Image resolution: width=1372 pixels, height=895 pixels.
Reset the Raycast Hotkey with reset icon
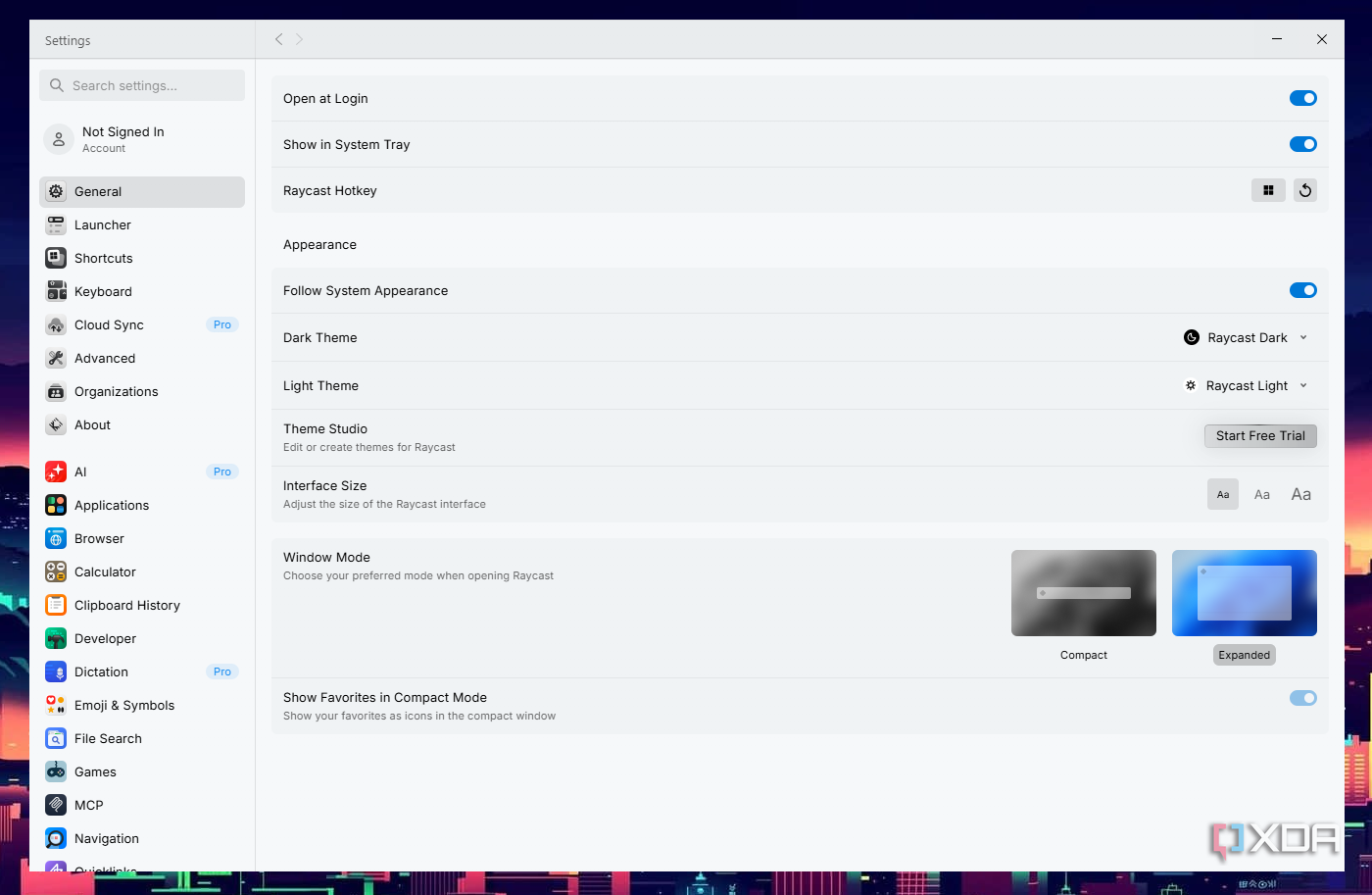pyautogui.click(x=1305, y=191)
